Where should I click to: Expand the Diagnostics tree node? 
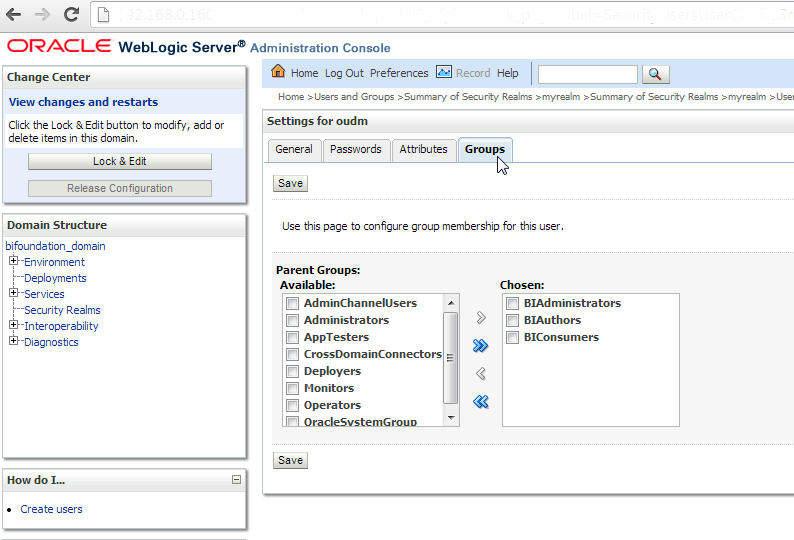[14, 340]
